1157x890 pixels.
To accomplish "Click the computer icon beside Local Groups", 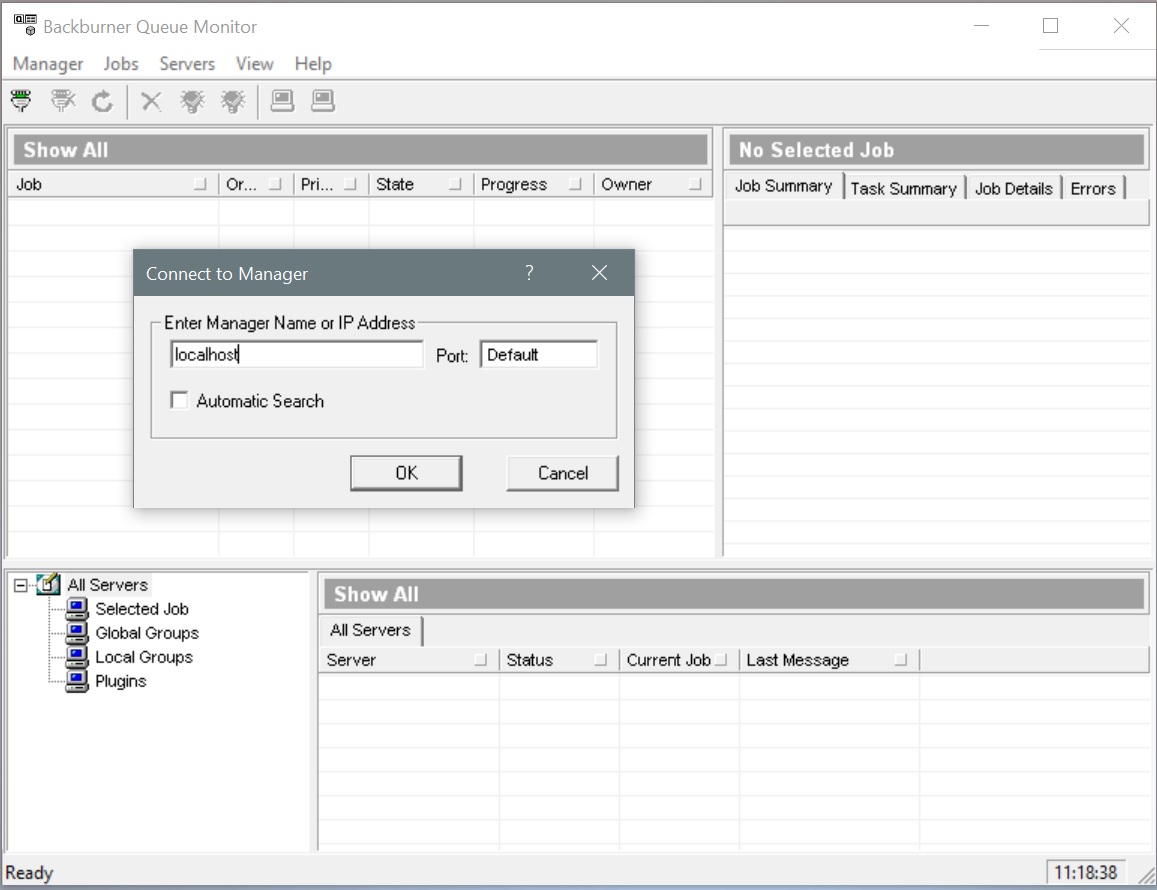I will 77,657.
